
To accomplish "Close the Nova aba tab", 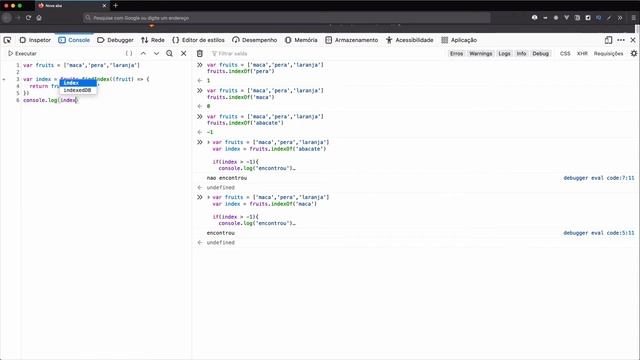I will click(x=104, y=6).
